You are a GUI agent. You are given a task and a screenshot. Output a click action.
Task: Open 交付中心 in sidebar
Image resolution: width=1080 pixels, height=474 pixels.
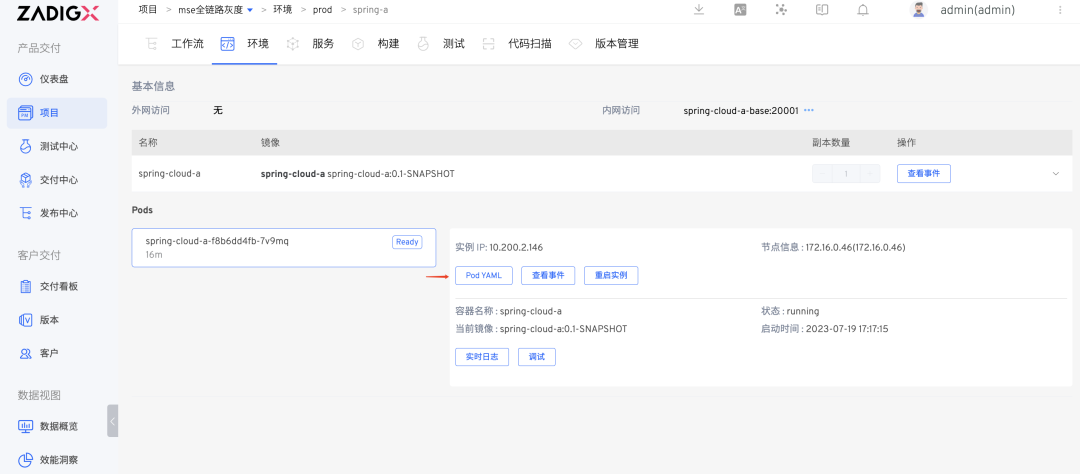pyautogui.click(x=56, y=180)
